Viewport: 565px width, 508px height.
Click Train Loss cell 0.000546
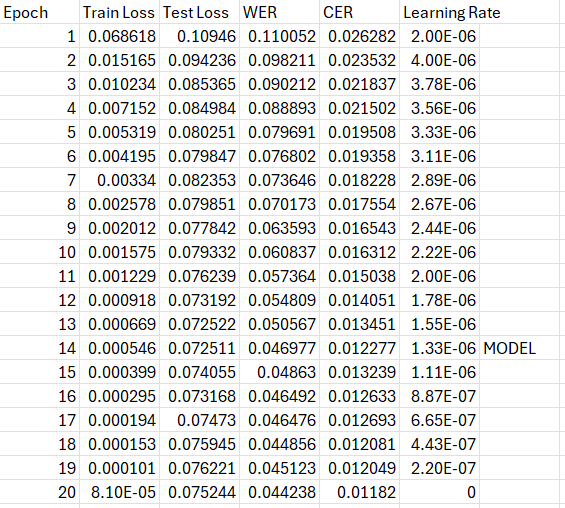point(119,348)
